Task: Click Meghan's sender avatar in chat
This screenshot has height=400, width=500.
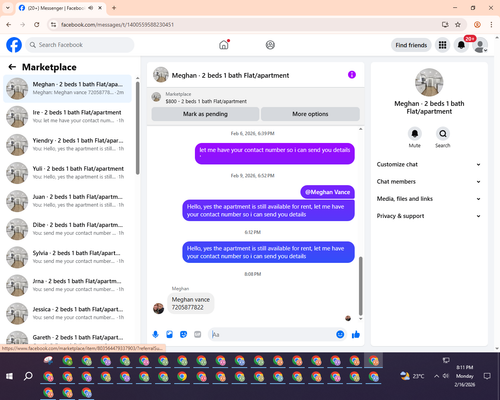Action: [158, 308]
